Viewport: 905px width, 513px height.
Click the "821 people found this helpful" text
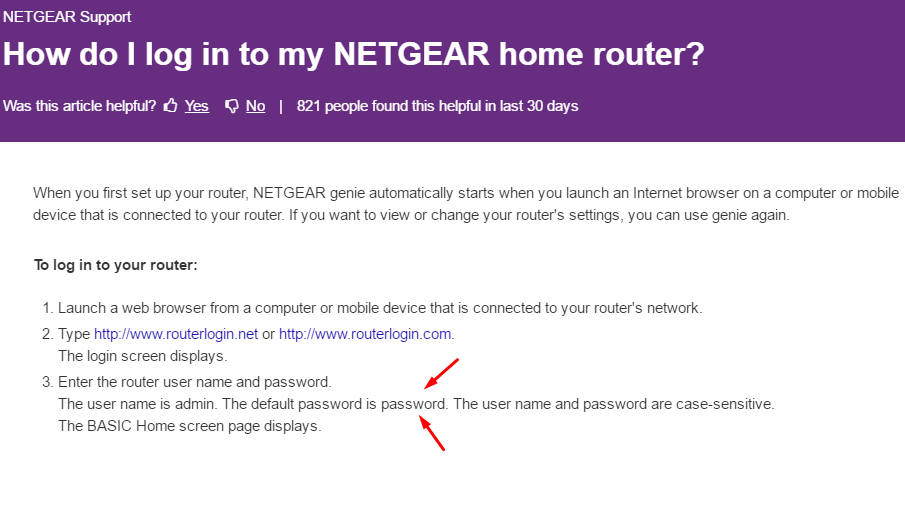(437, 106)
